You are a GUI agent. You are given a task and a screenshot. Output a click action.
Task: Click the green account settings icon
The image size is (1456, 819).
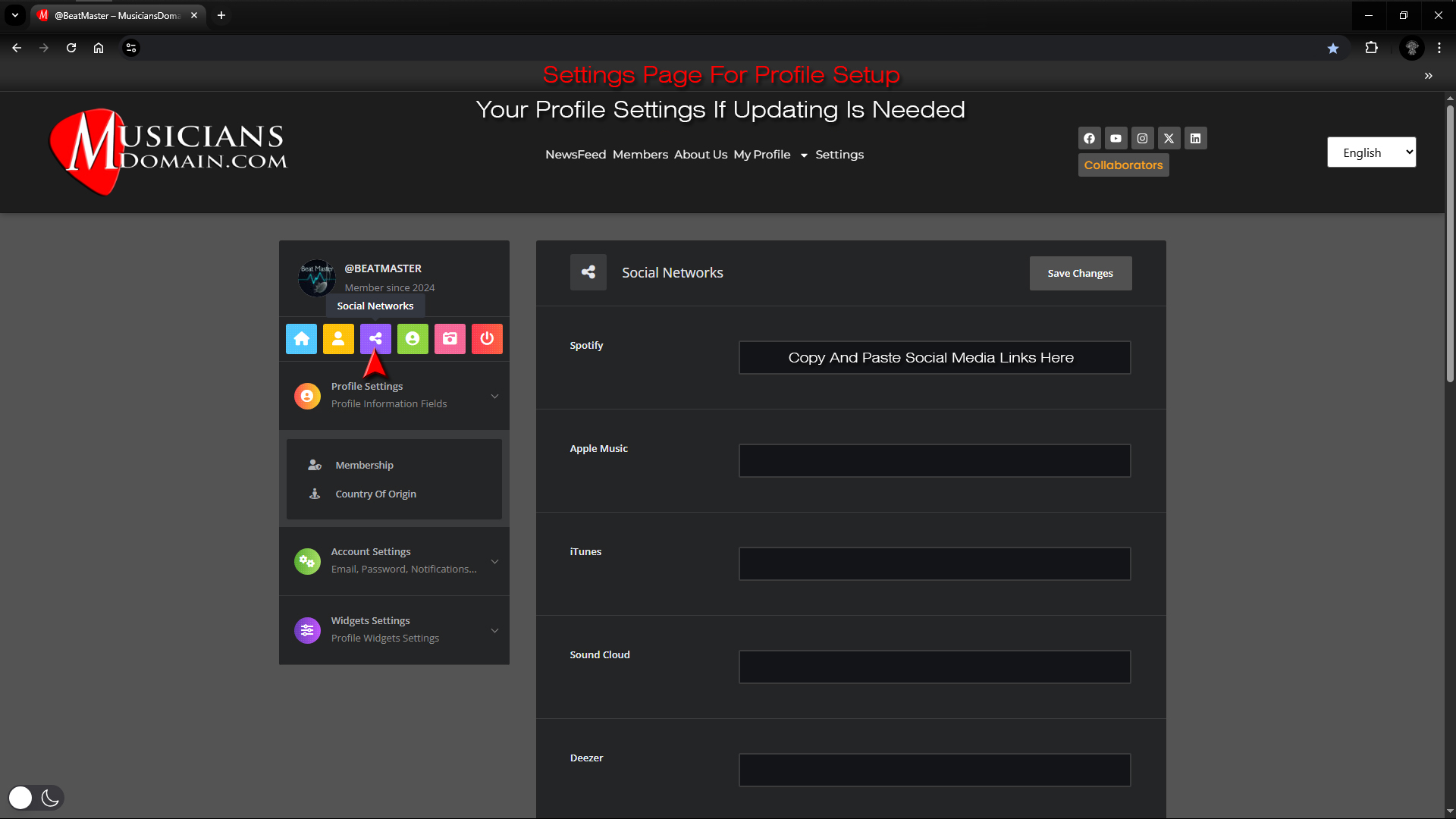413,339
